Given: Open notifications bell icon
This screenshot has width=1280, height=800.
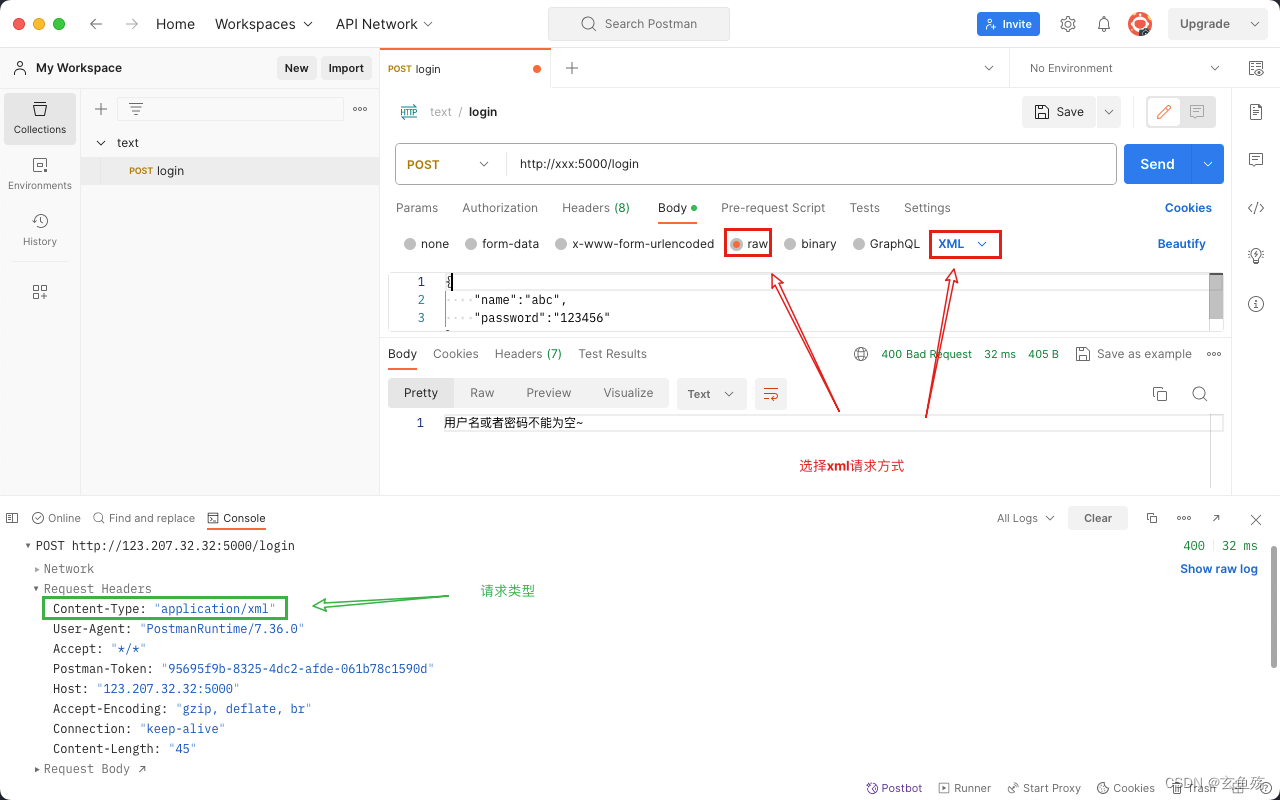Looking at the screenshot, I should click(1104, 24).
